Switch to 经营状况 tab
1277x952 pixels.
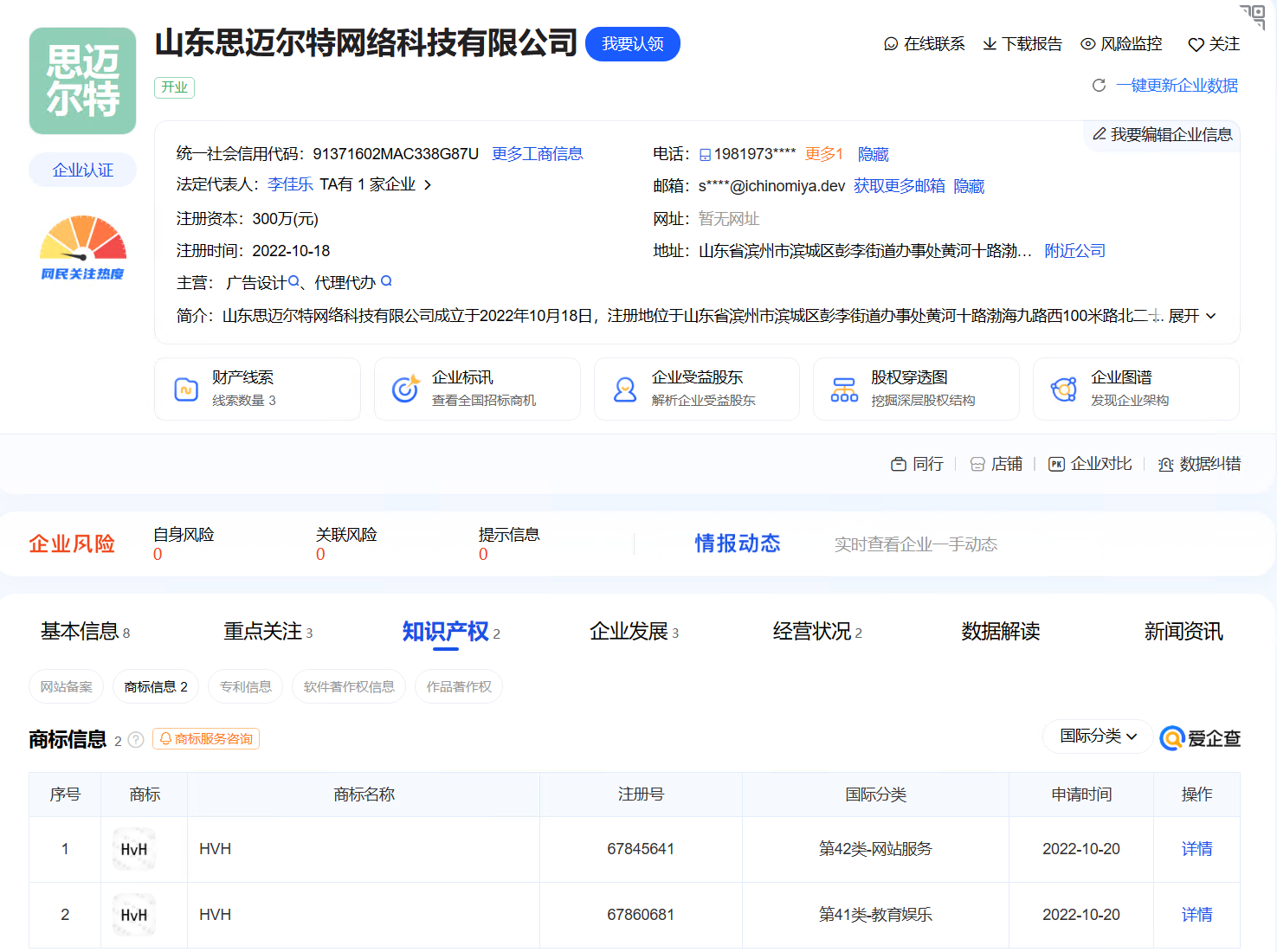click(x=817, y=632)
